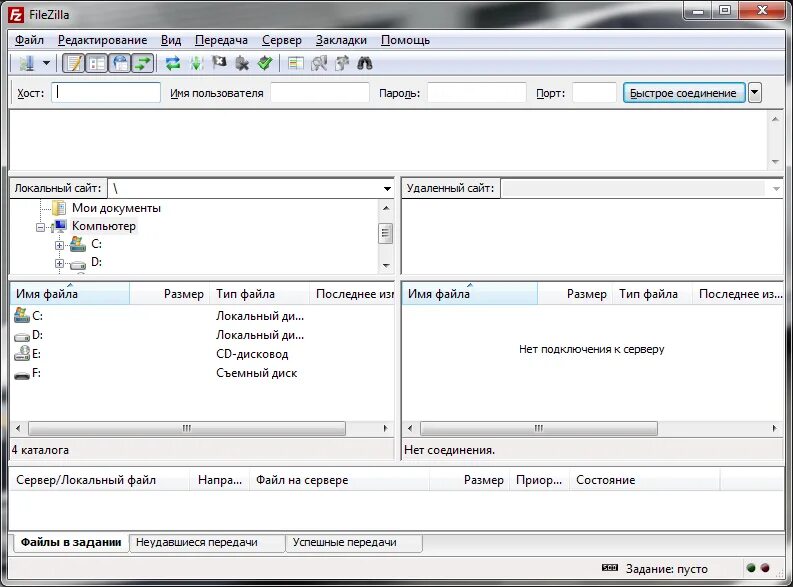Sort remote files by Имя файла column

(470, 294)
